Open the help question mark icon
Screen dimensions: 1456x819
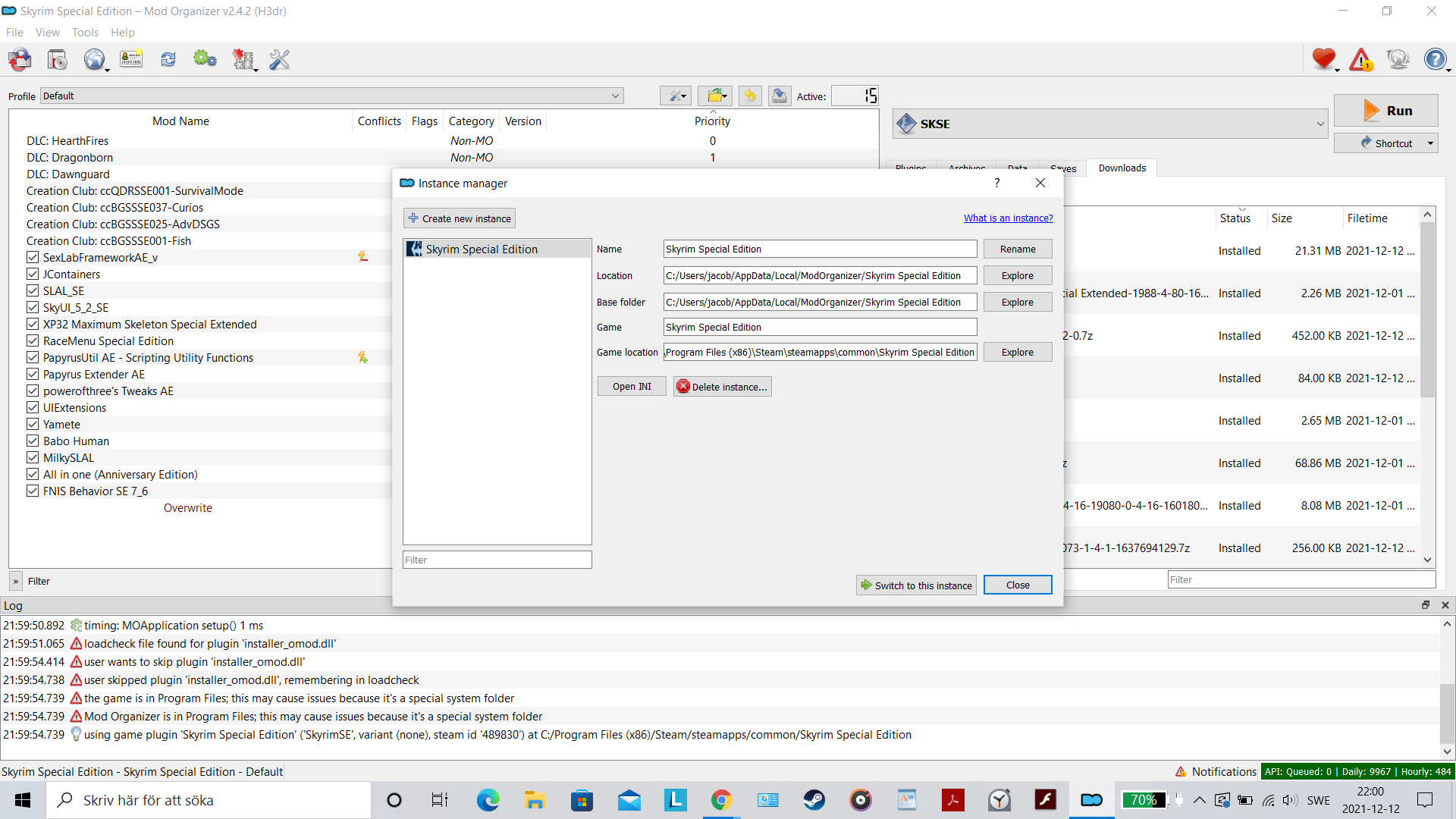pyautogui.click(x=1436, y=59)
